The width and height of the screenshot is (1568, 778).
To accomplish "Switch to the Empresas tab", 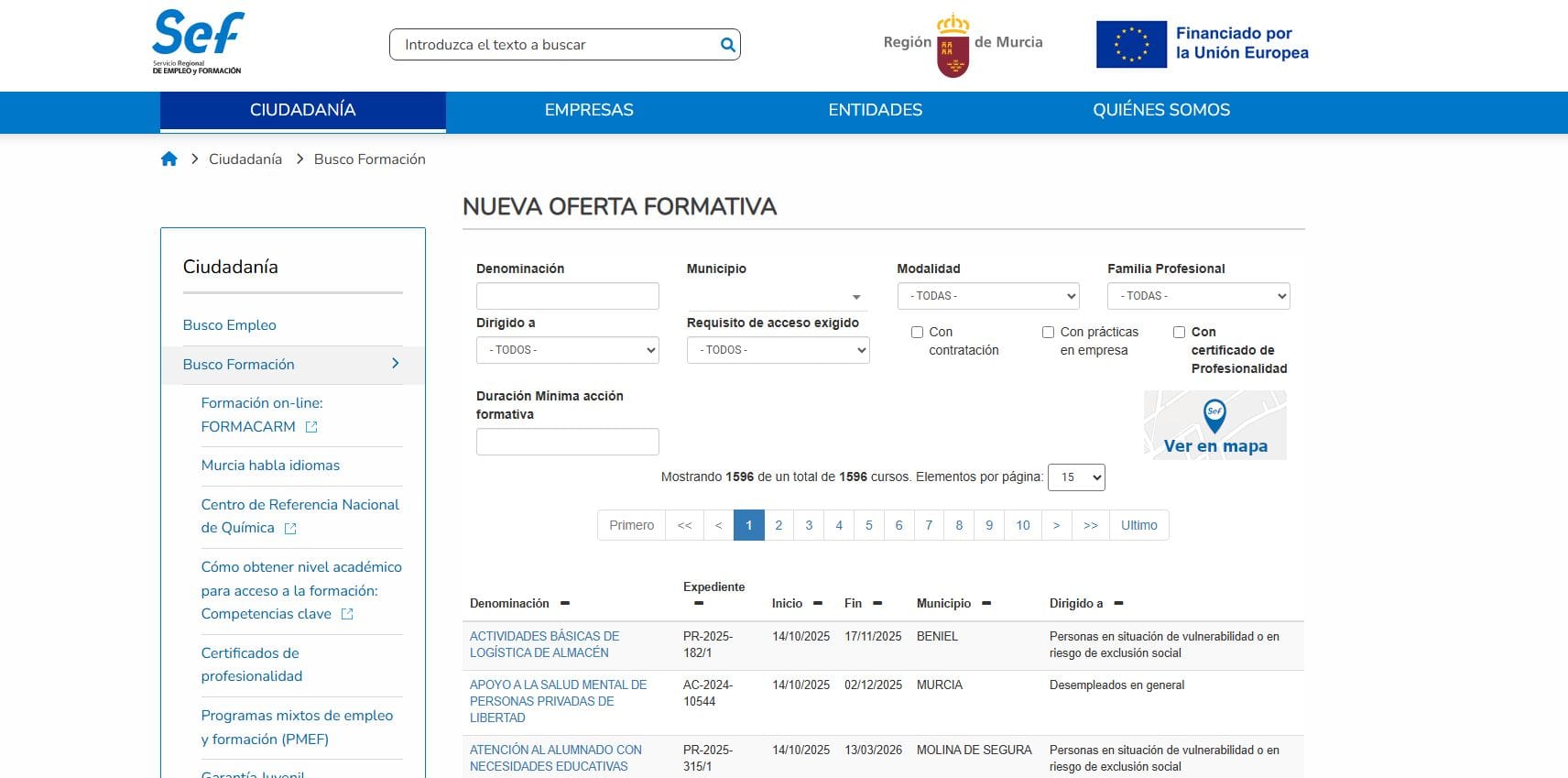I will tap(589, 111).
